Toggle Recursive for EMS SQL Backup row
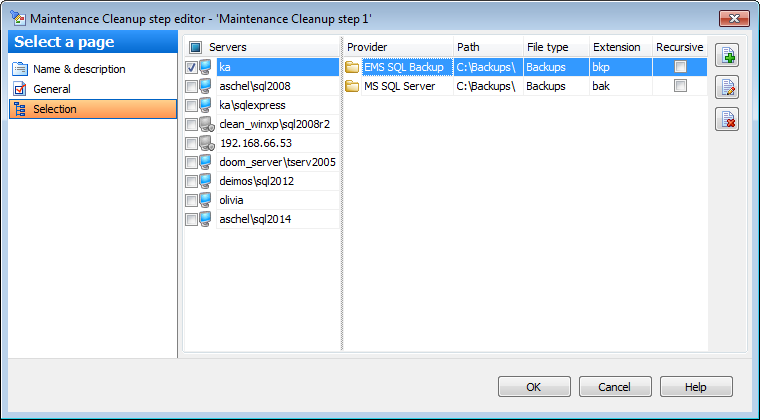 click(680, 67)
